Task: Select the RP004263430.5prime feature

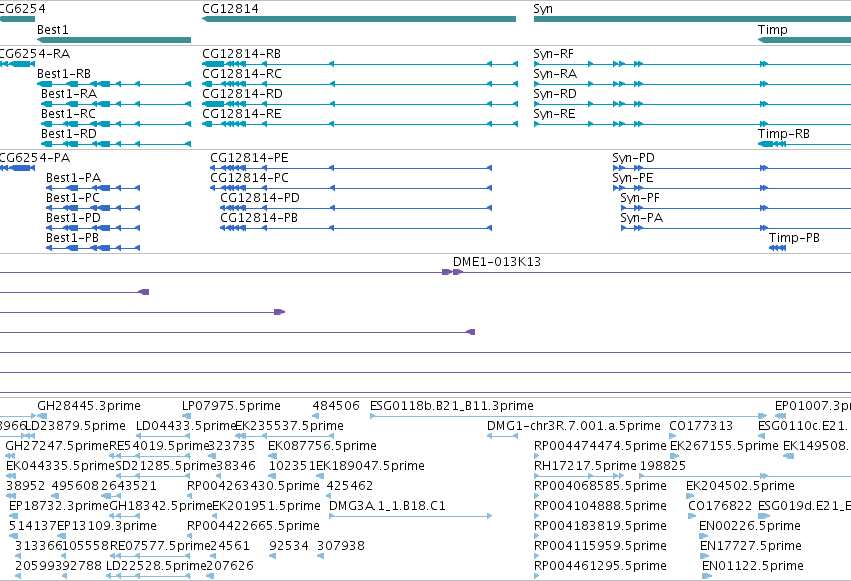Action: [x=190, y=496]
